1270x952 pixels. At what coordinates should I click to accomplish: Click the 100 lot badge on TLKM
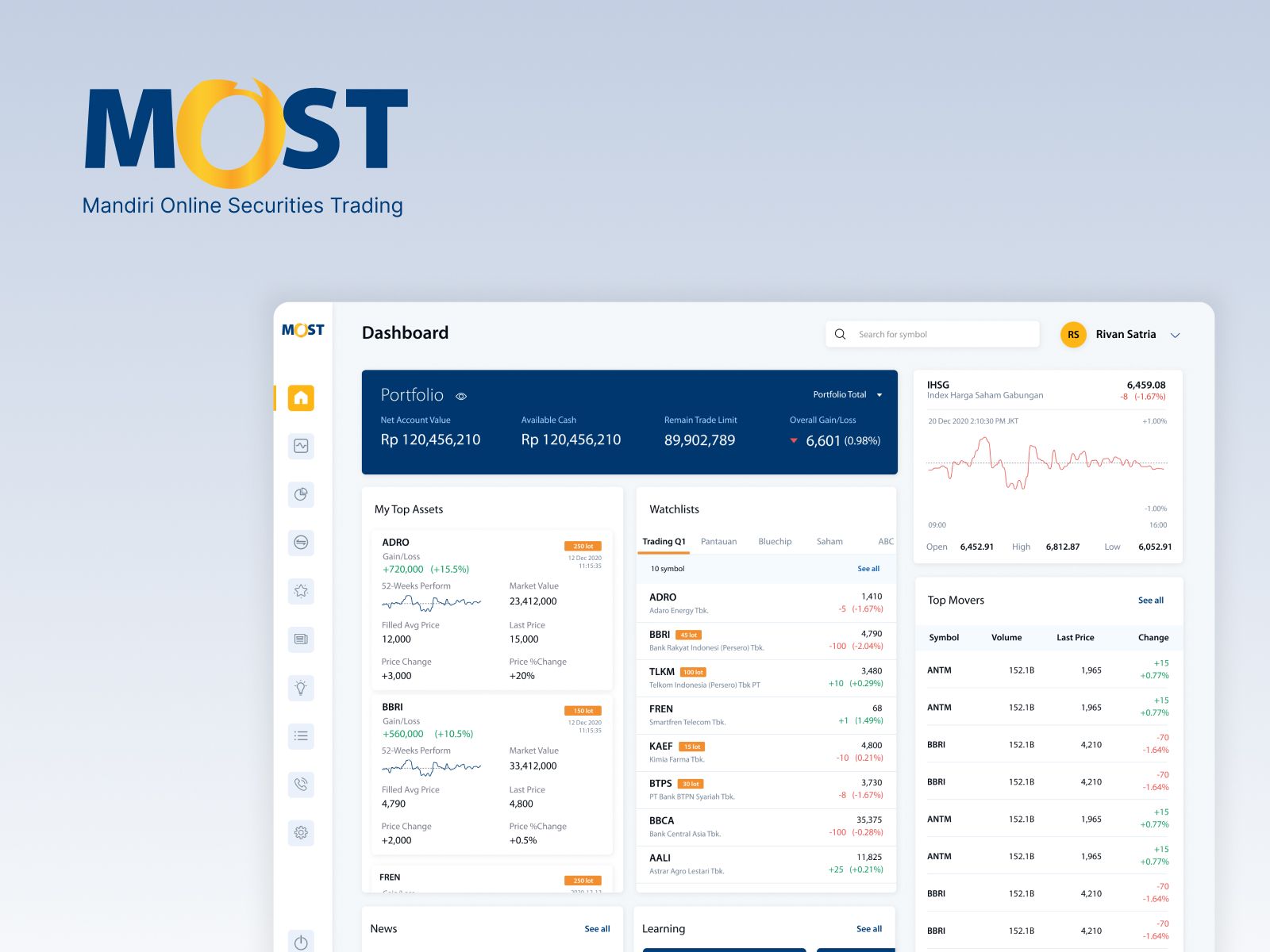[x=693, y=672]
